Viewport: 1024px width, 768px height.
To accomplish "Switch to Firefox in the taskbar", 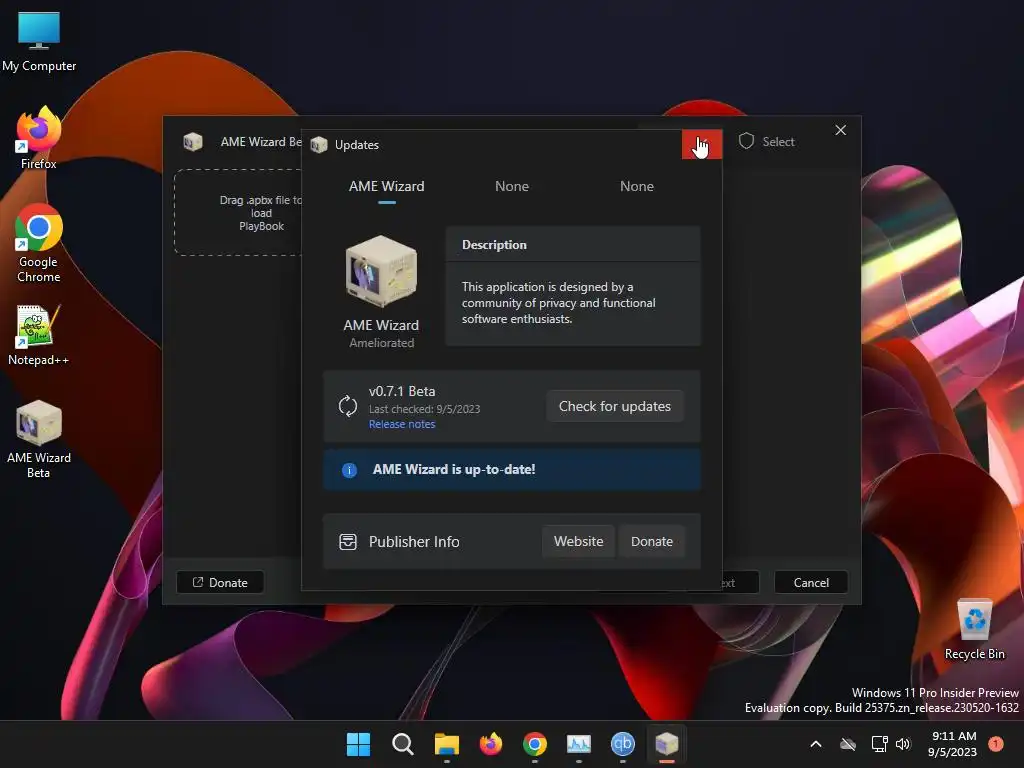I will point(490,744).
